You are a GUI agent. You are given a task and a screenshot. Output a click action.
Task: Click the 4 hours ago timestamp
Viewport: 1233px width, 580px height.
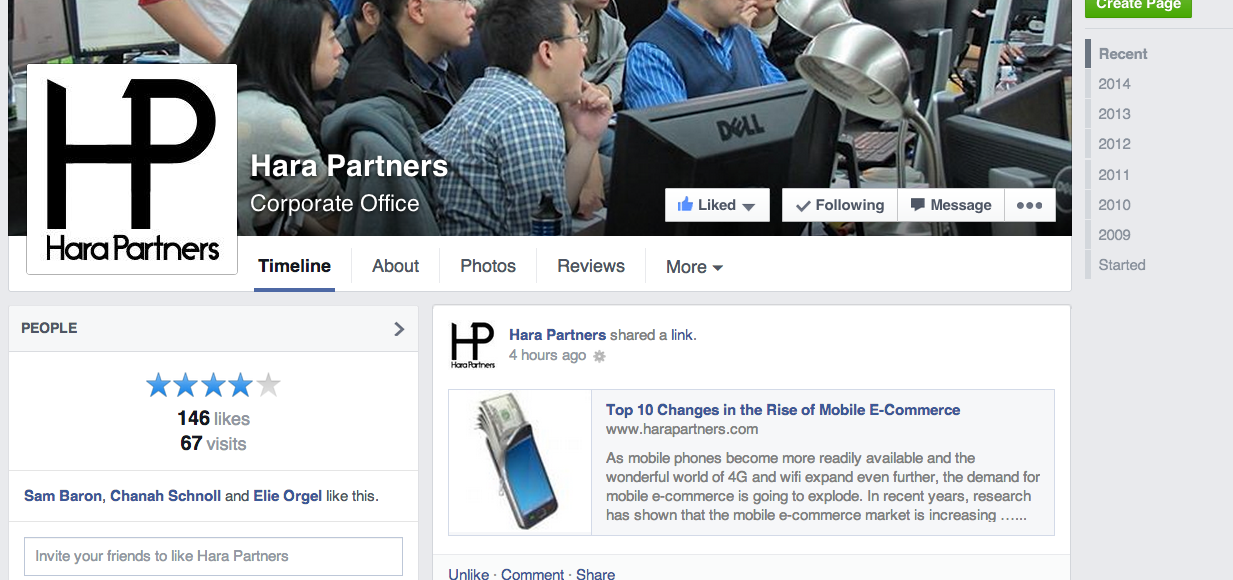pos(547,355)
